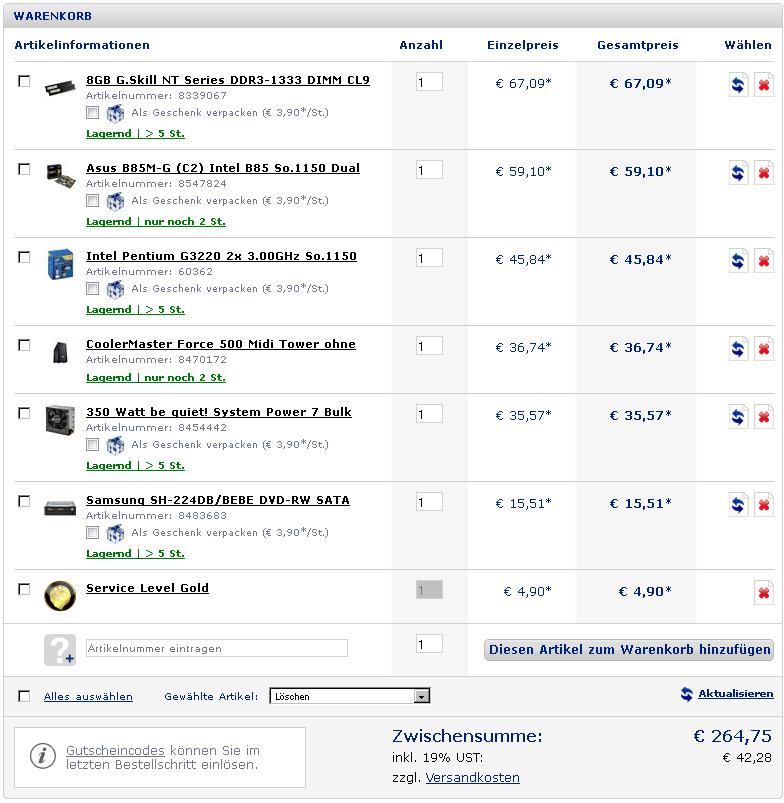Click quantity field for Intel Pentium G3220
The width and height of the screenshot is (784, 803).
coord(429,258)
